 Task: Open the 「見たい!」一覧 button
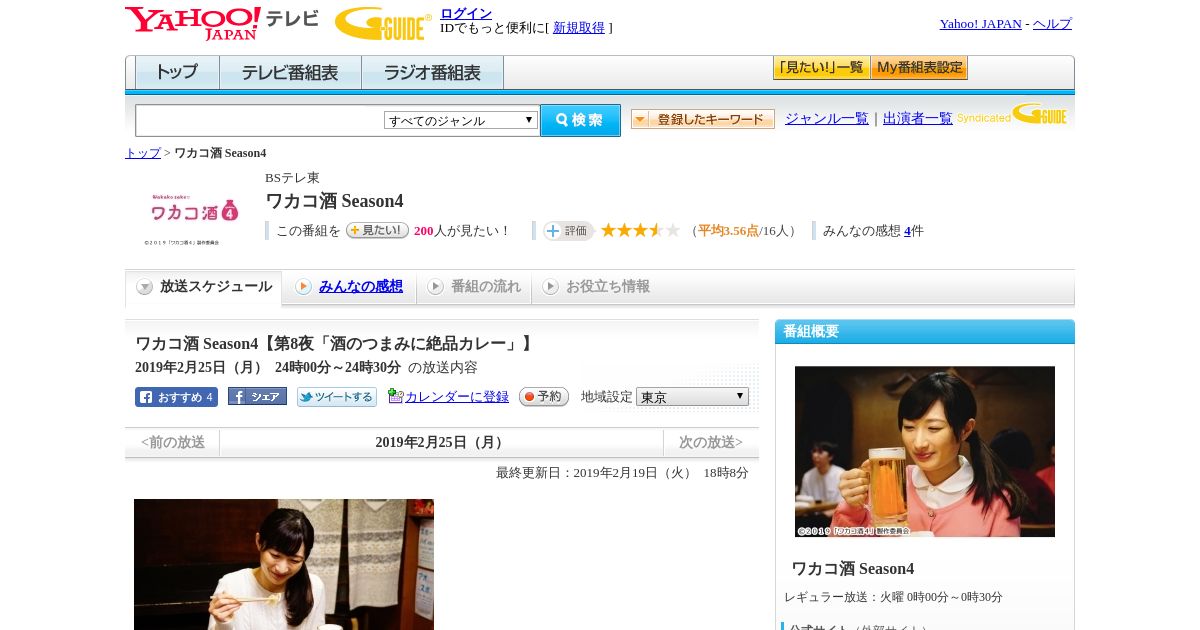(821, 68)
